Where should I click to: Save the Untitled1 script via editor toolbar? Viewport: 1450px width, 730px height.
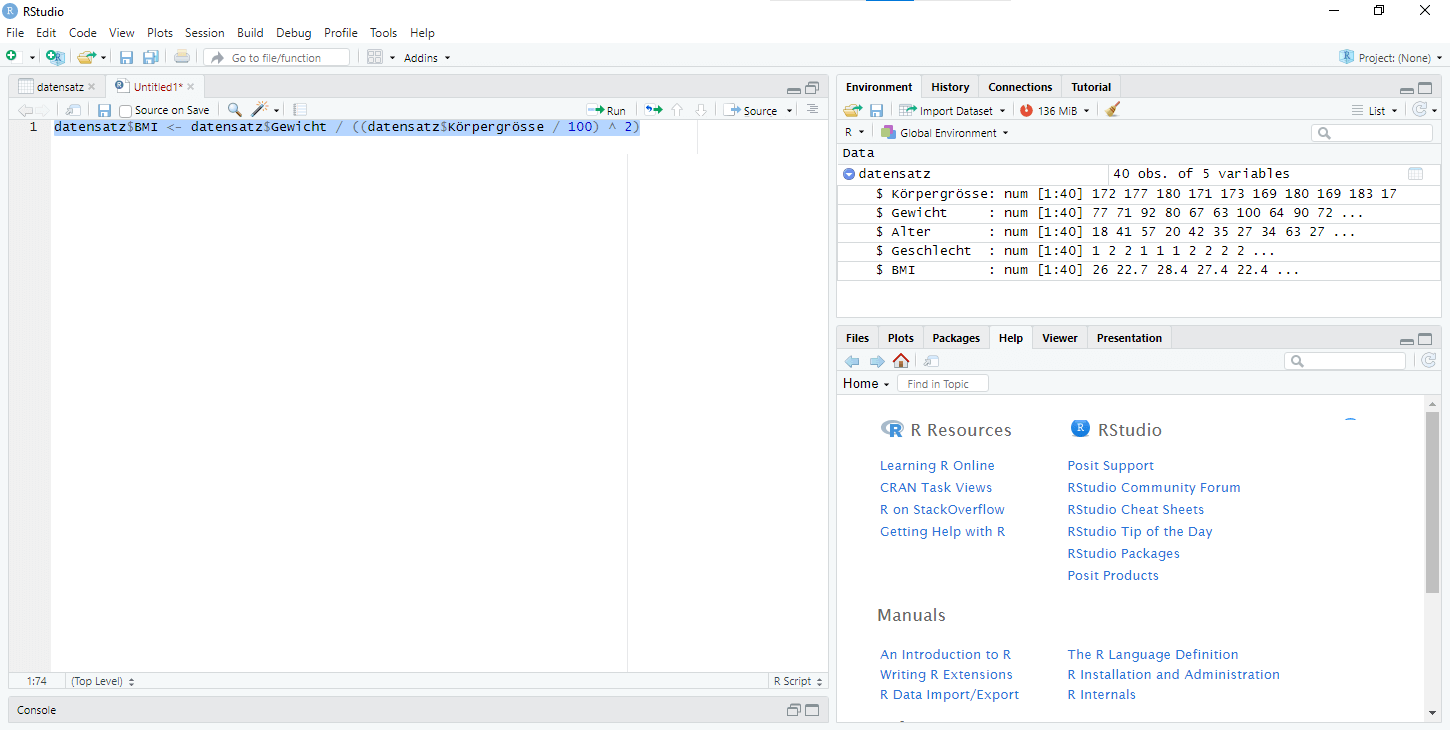click(x=104, y=110)
